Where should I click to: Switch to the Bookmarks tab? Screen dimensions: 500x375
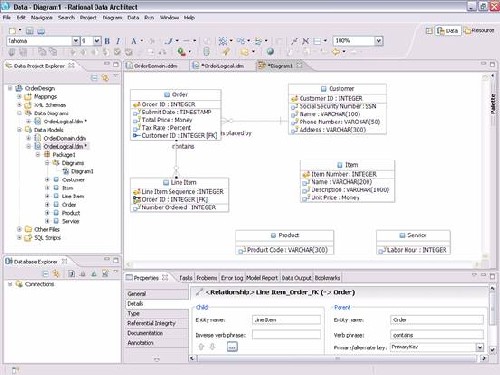pyautogui.click(x=327, y=278)
